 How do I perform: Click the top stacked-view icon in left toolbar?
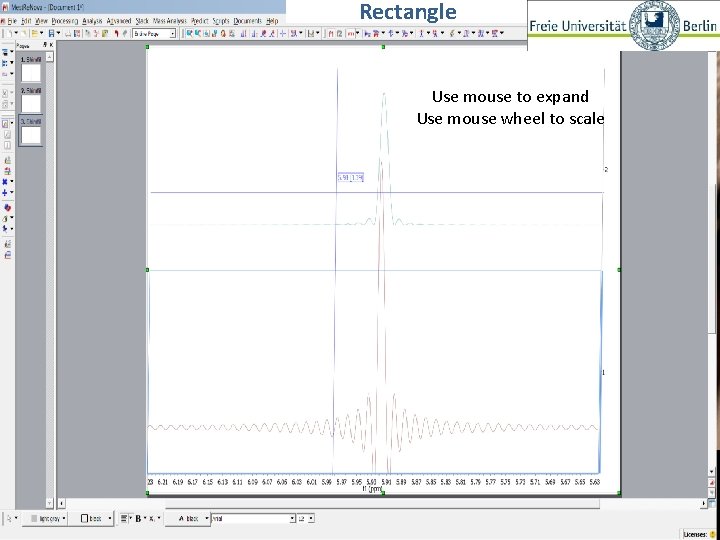[x=6, y=52]
